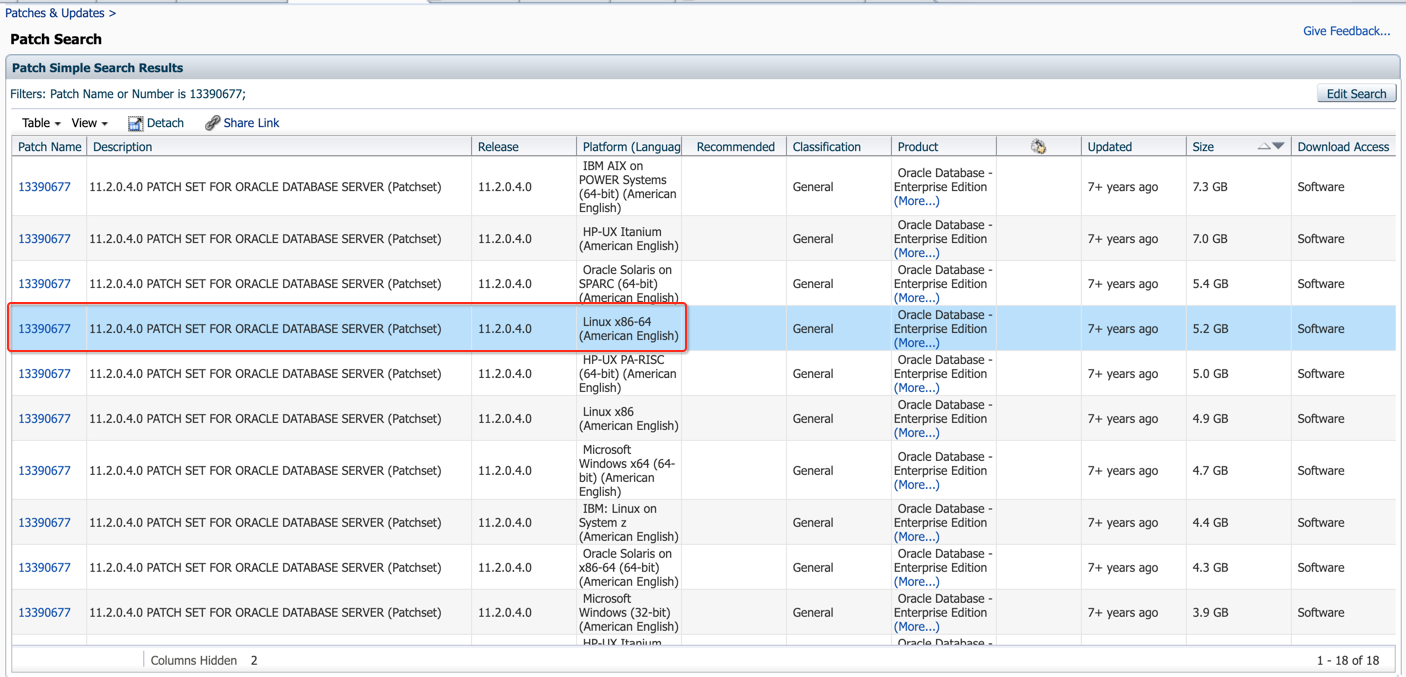The height and width of the screenshot is (677, 1406).
Task: Open the View dropdown menu
Action: click(x=89, y=123)
